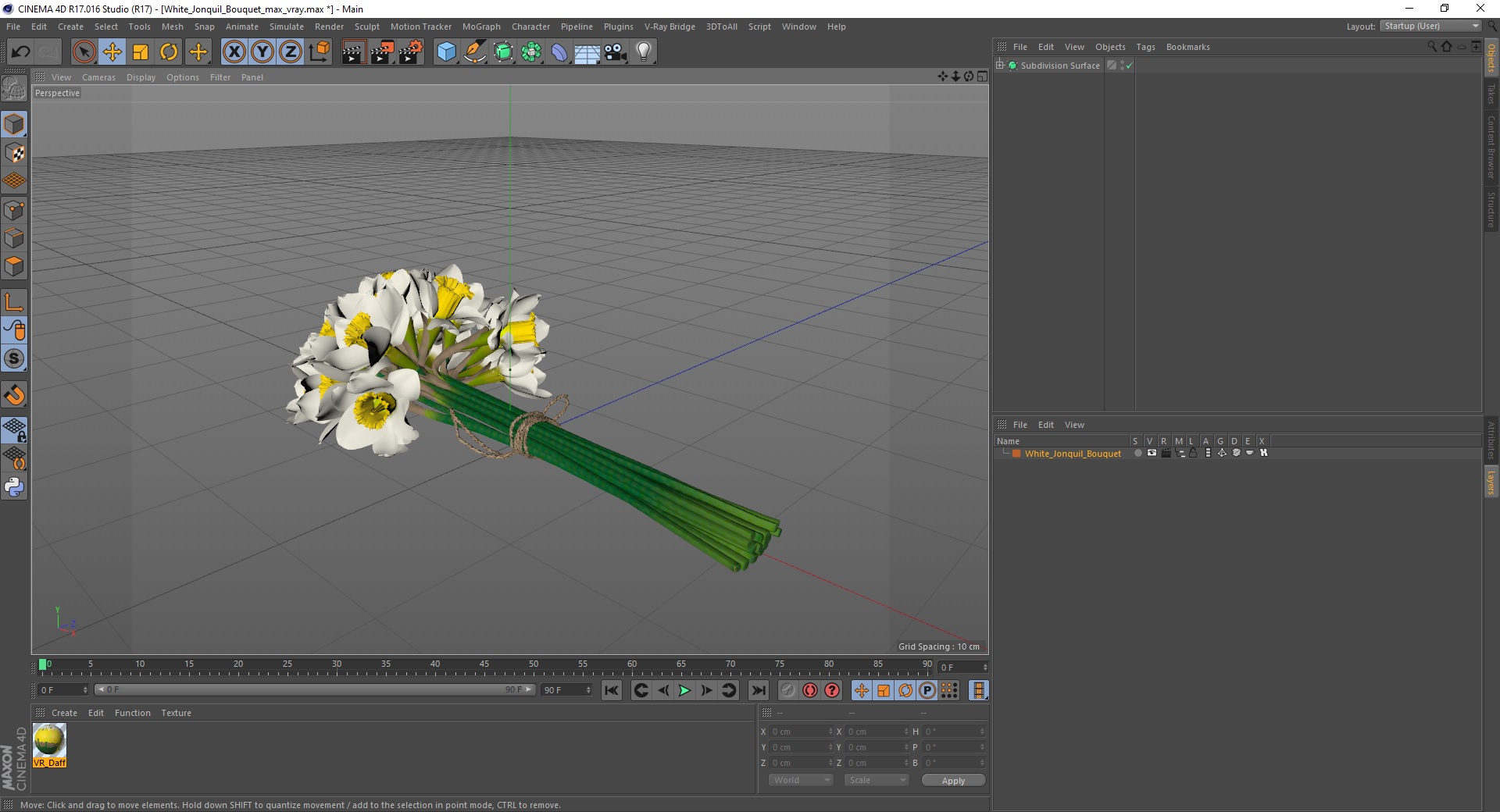Click White_Jonquil_Bouquet layer color swatch
Screen dimensions: 1500x812
(x=1016, y=454)
